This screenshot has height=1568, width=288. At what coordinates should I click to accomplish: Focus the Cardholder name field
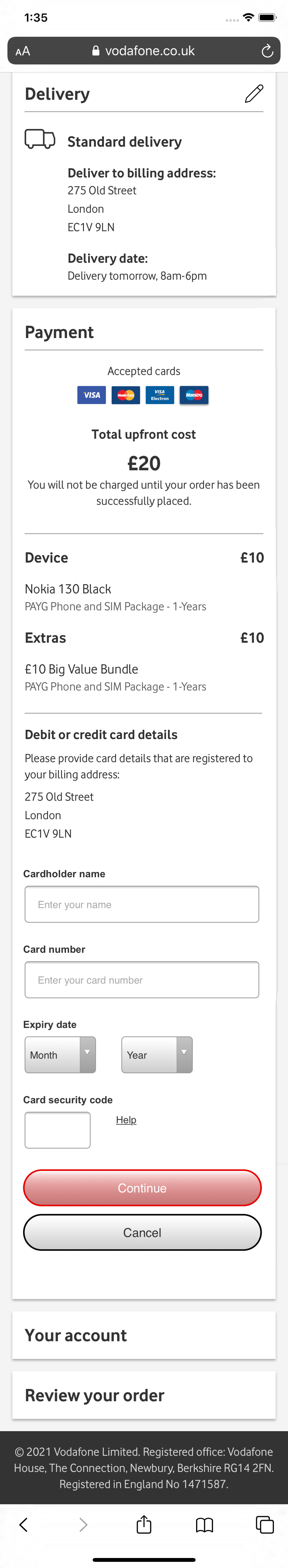(142, 904)
